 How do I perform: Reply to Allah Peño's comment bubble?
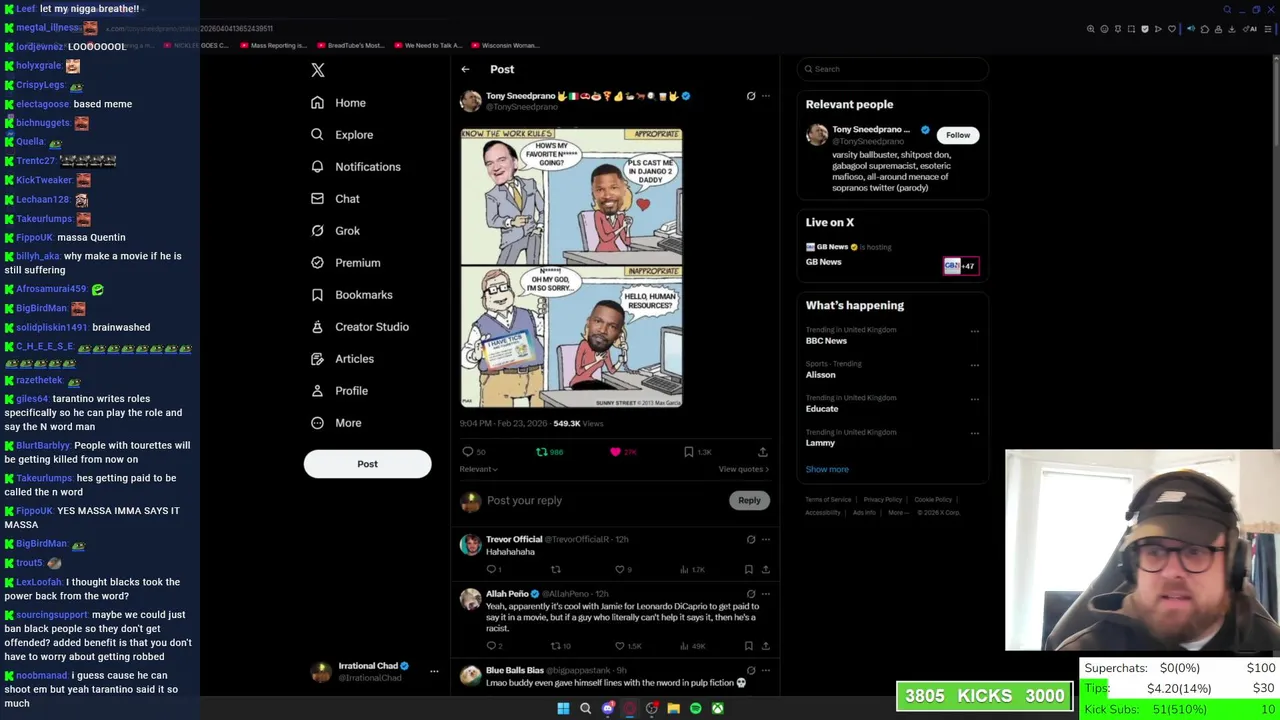pyautogui.click(x=491, y=646)
